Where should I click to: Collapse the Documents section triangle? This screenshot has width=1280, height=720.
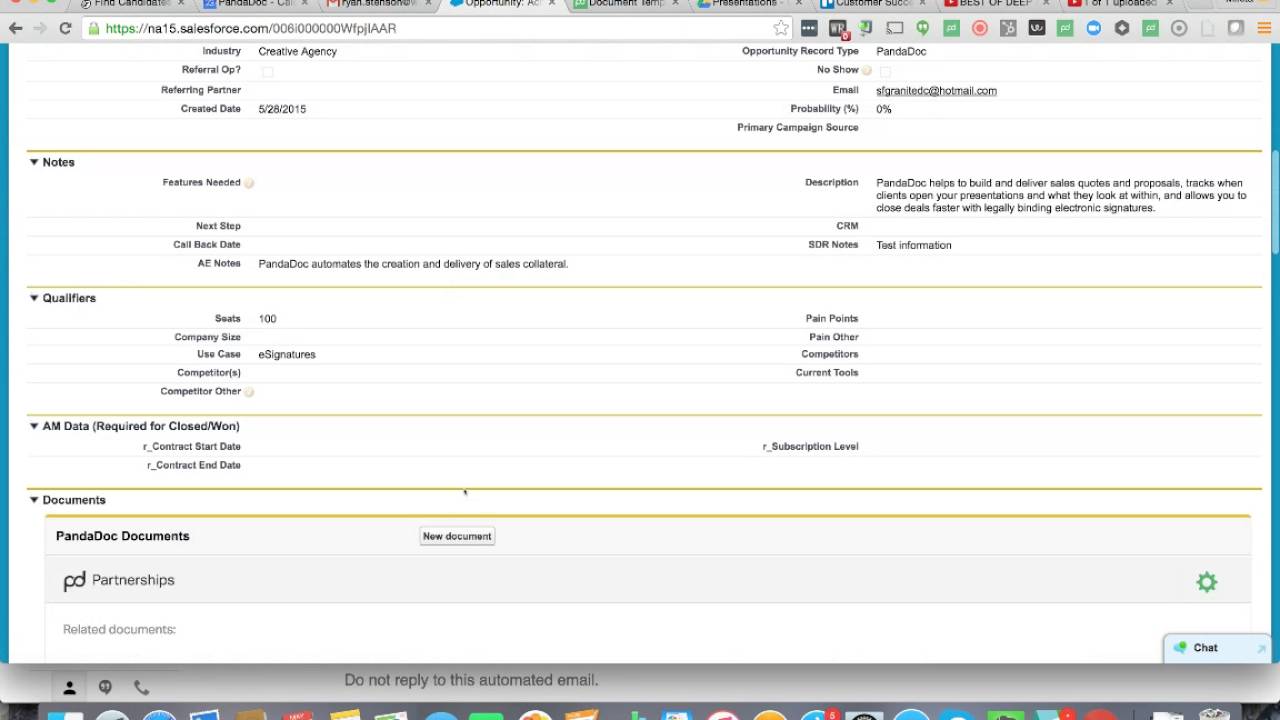(x=34, y=500)
